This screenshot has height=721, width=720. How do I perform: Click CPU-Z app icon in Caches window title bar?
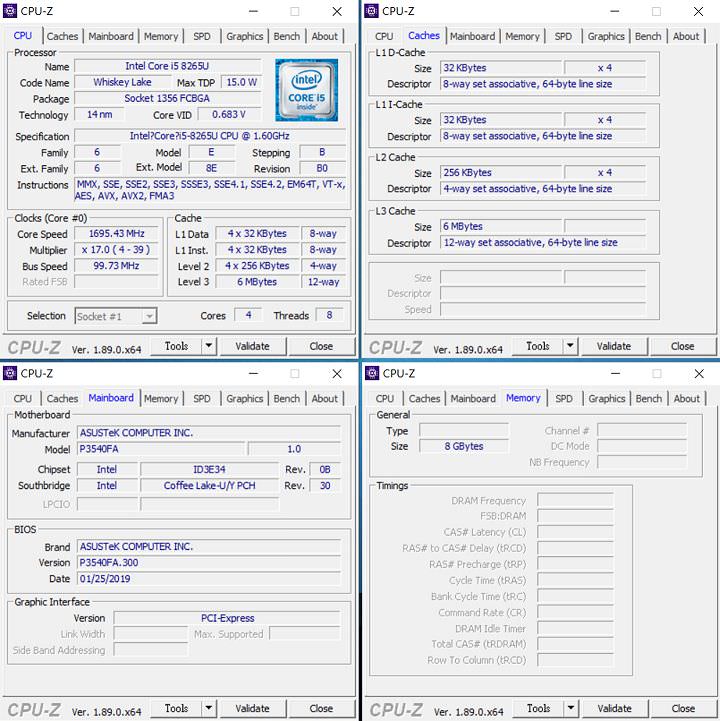tap(371, 11)
